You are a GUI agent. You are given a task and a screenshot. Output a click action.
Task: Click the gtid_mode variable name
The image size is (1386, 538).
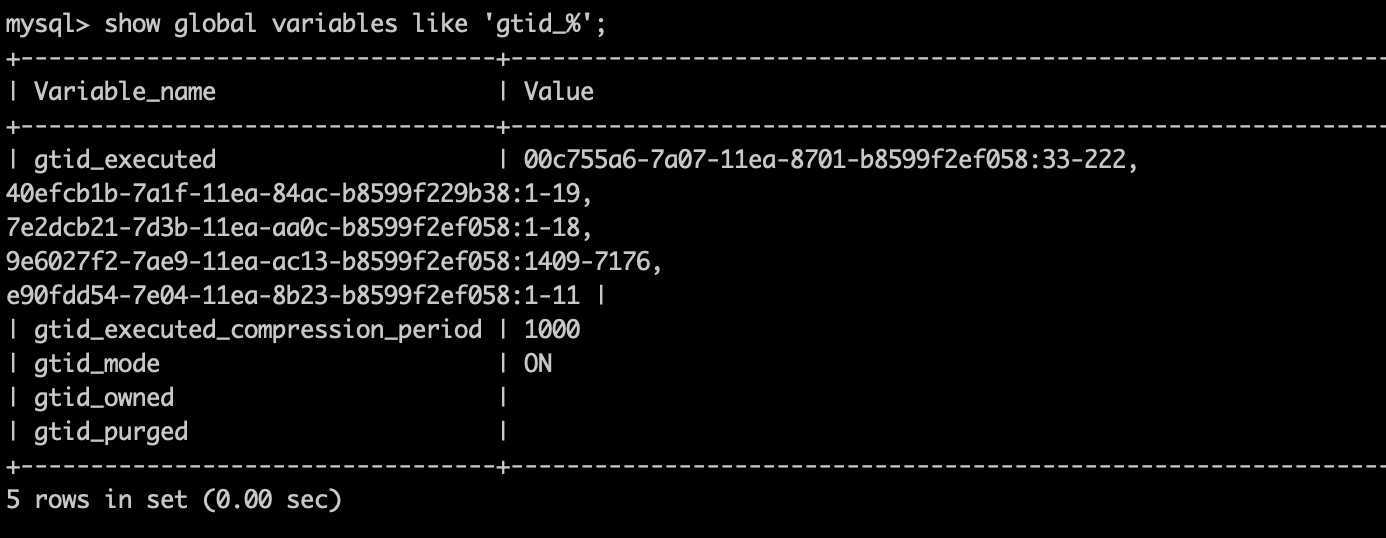point(97,363)
